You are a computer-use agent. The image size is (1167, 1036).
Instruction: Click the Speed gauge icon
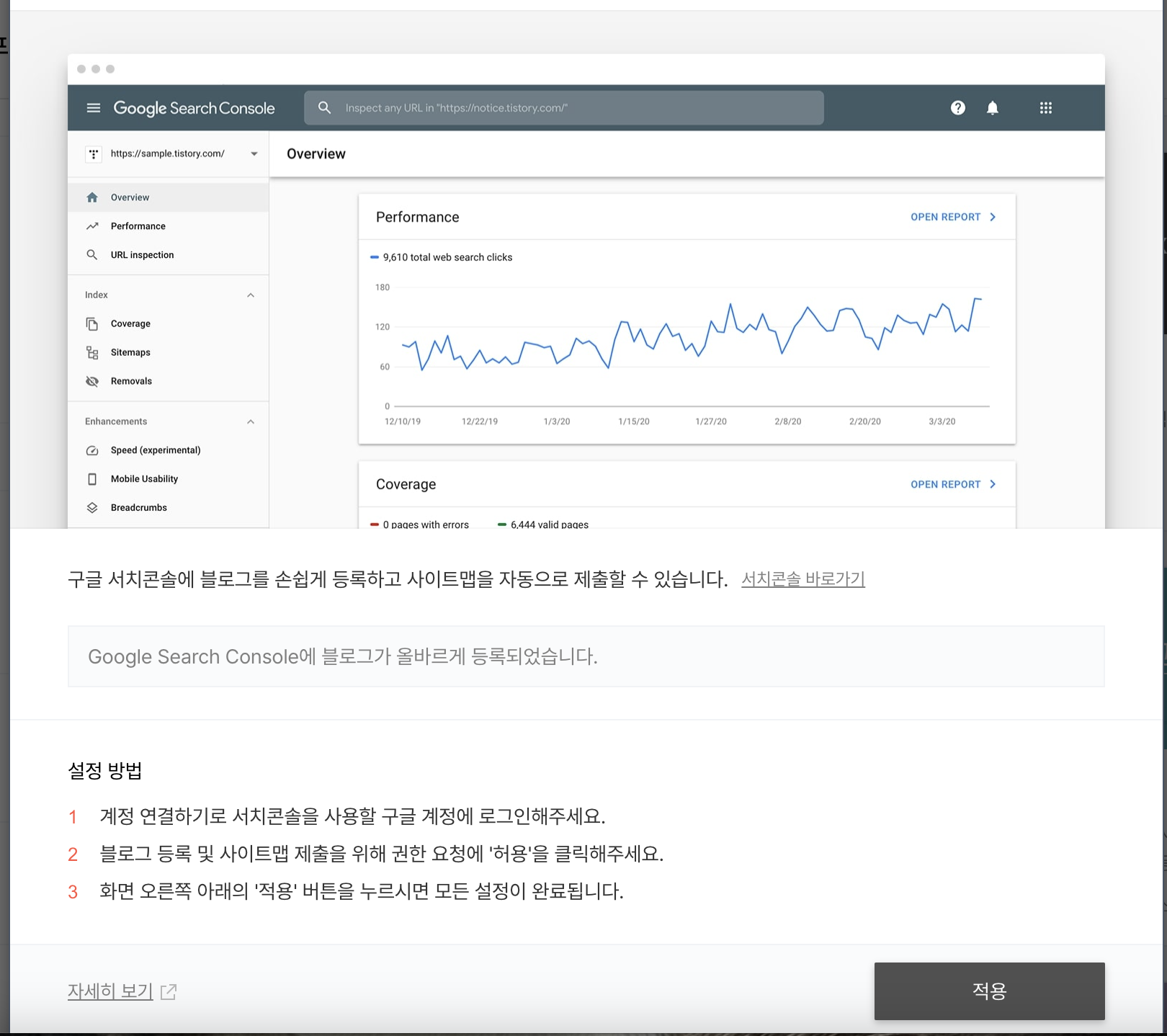point(92,450)
